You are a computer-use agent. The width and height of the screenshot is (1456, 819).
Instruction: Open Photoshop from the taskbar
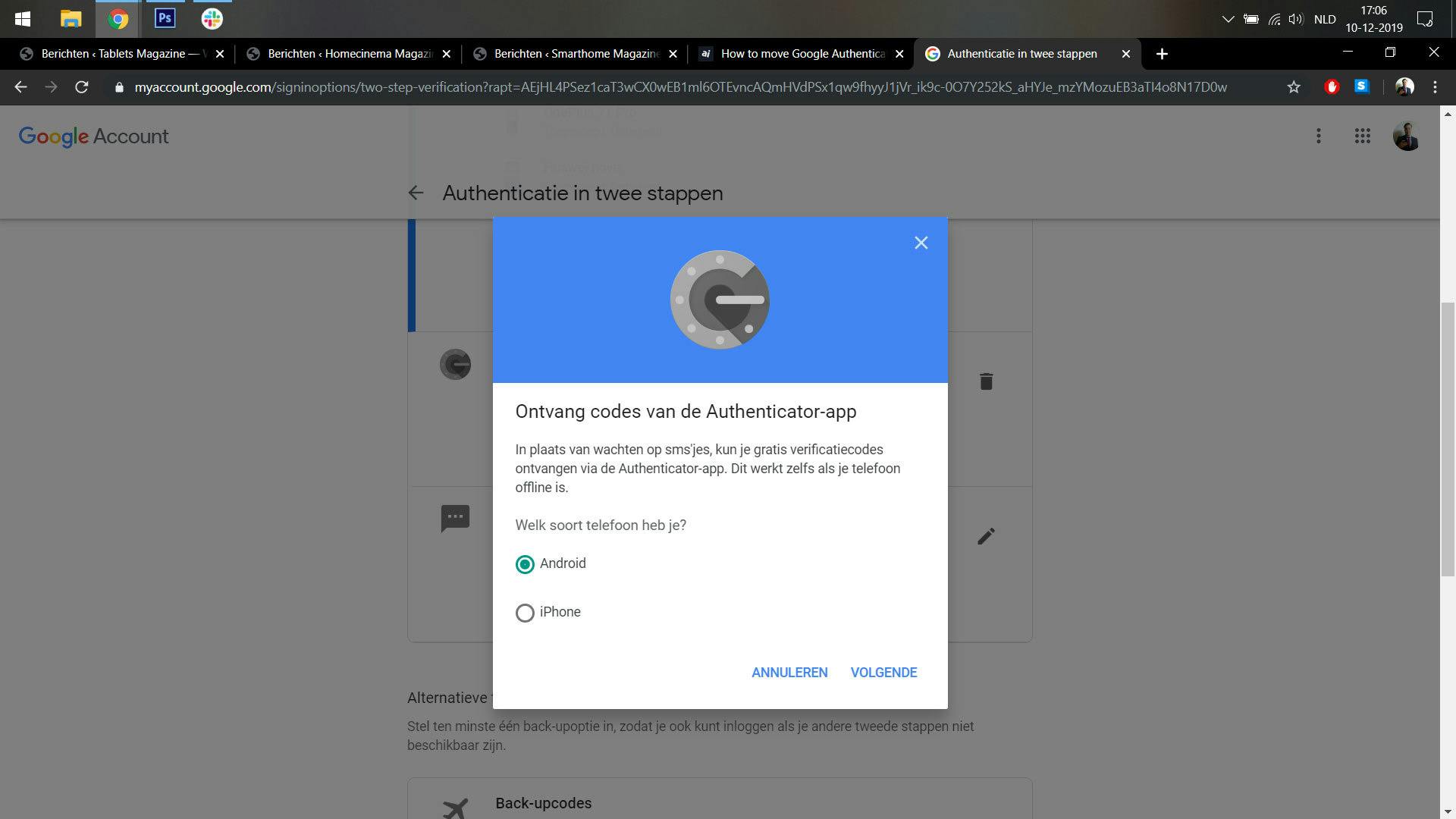click(165, 18)
